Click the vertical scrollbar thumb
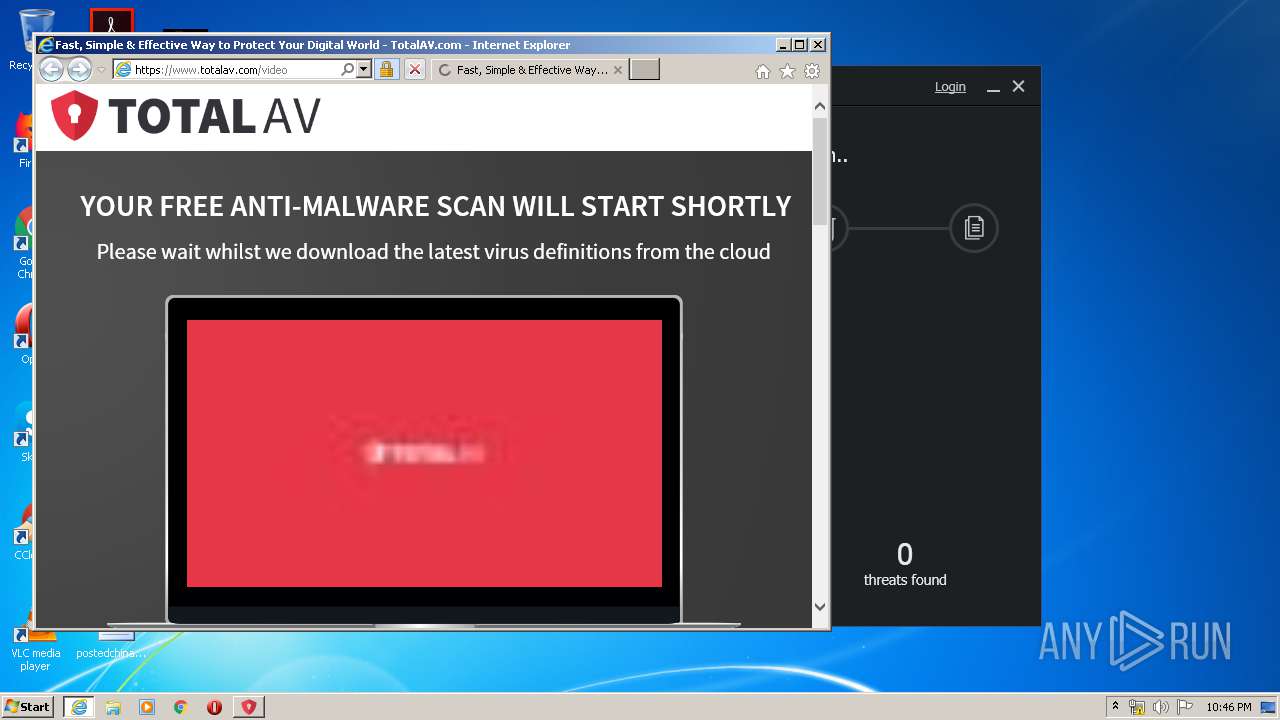 pos(820,170)
